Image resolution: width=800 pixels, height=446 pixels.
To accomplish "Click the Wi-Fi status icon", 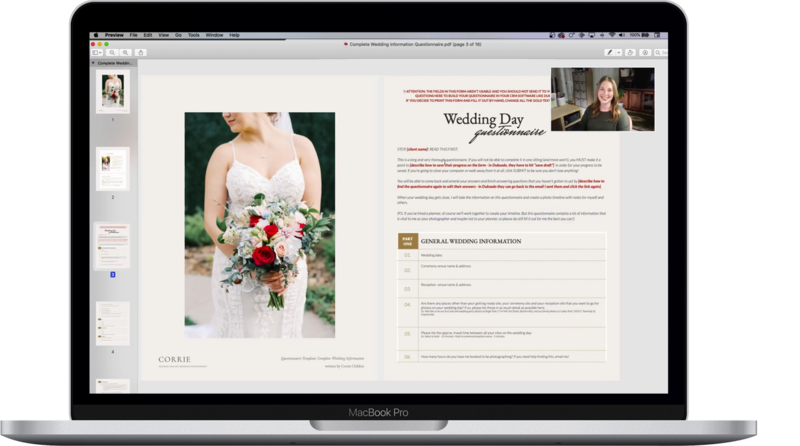I will pyautogui.click(x=613, y=35).
